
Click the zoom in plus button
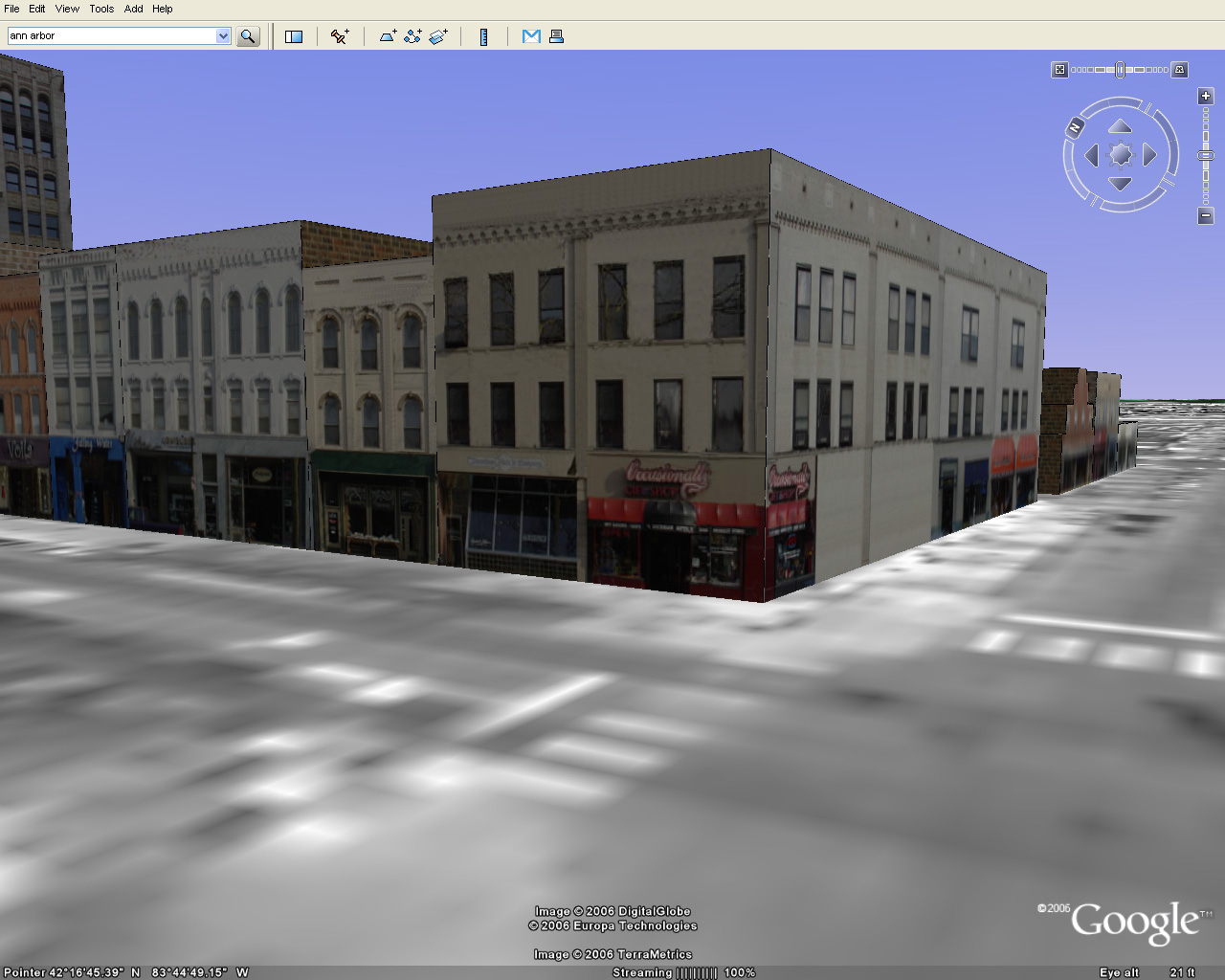[1206, 96]
